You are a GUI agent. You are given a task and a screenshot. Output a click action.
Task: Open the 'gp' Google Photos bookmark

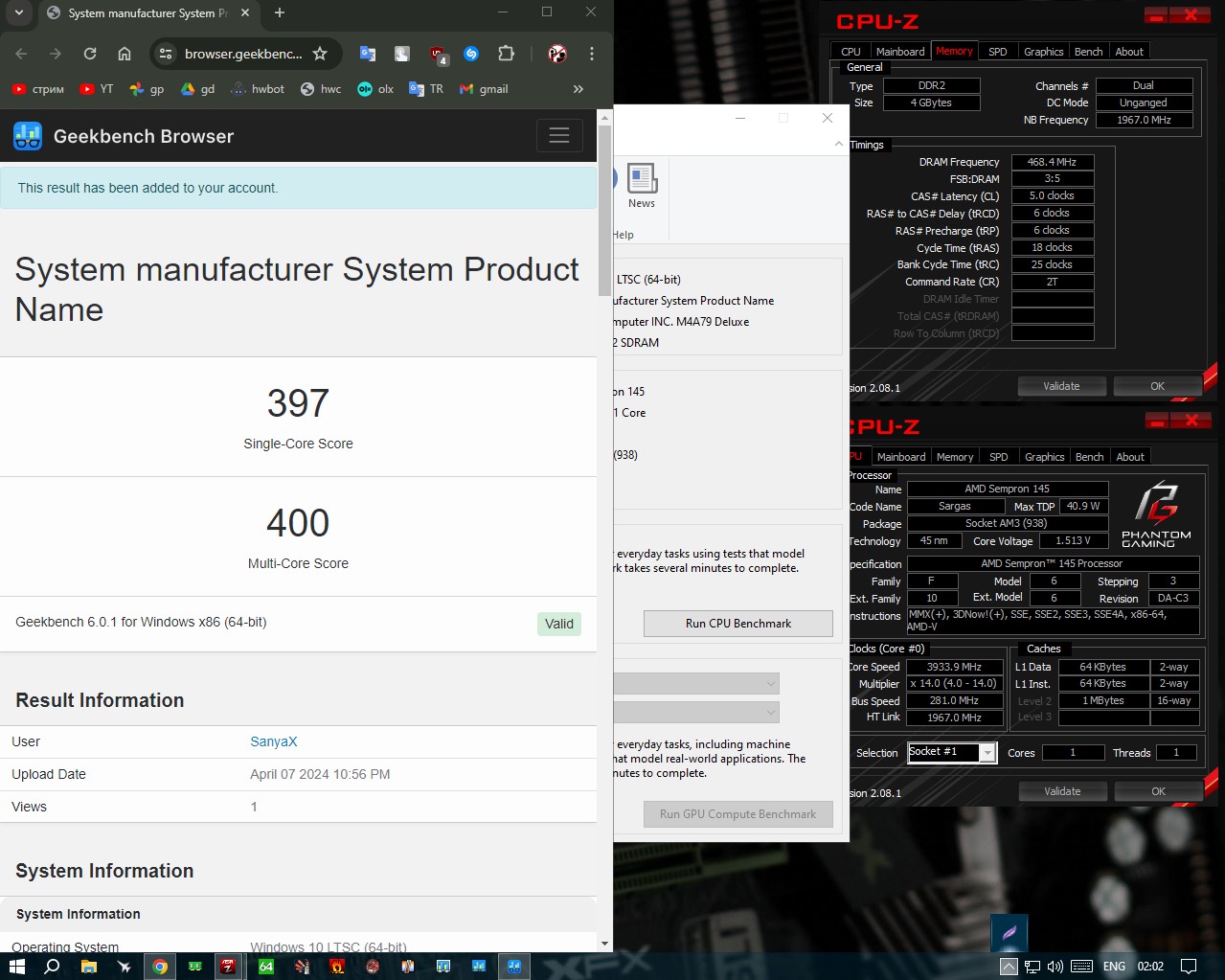tap(147, 89)
